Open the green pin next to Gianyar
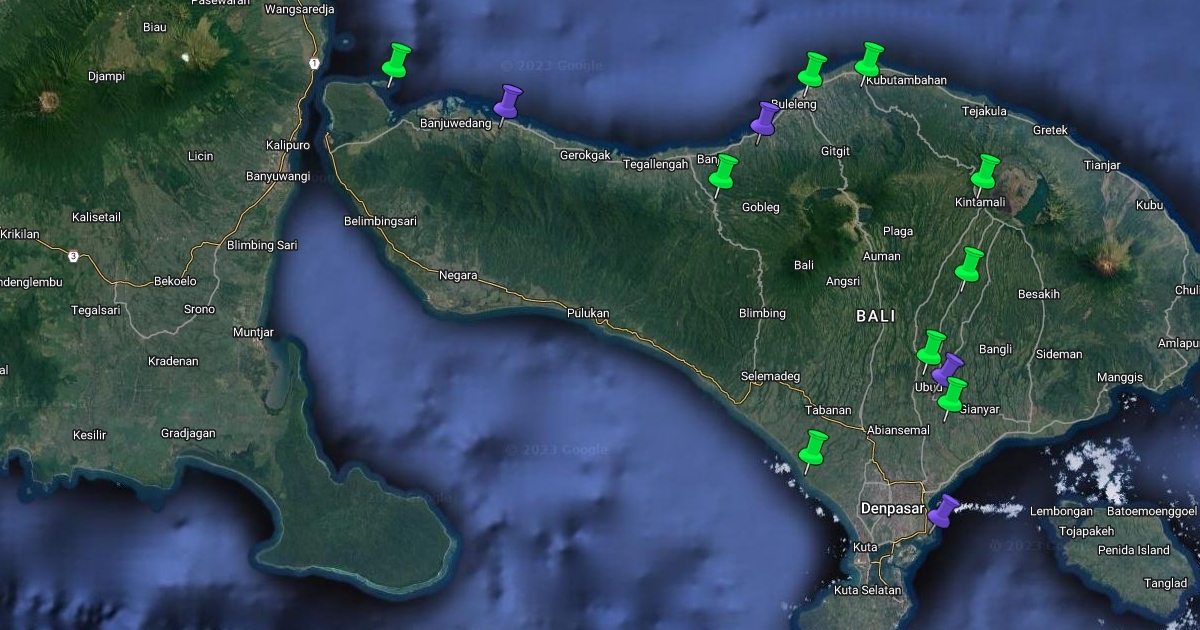 pos(953,394)
